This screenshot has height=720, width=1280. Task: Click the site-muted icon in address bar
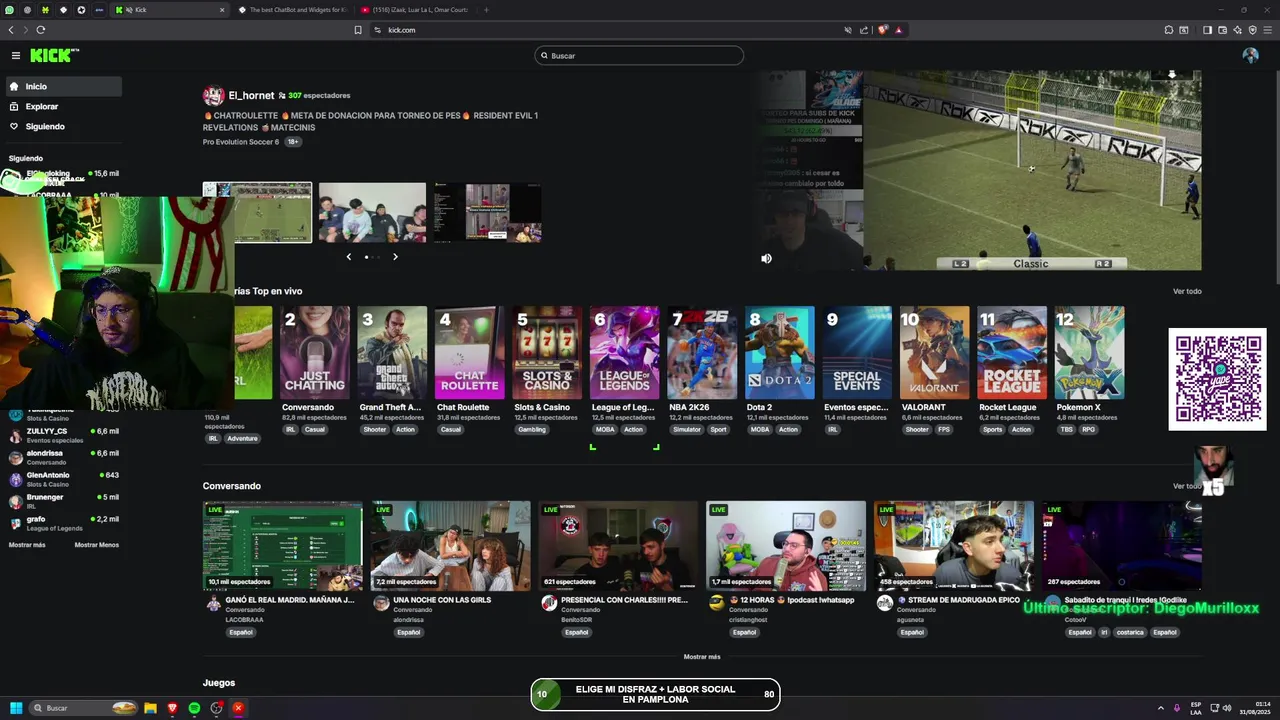(848, 30)
